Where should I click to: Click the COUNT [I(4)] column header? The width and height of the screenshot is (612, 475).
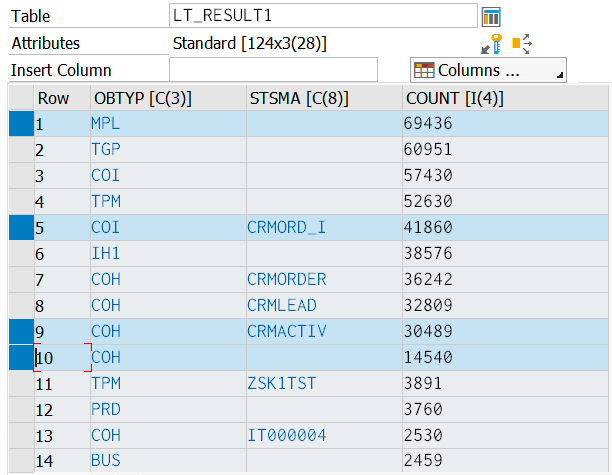coord(505,98)
